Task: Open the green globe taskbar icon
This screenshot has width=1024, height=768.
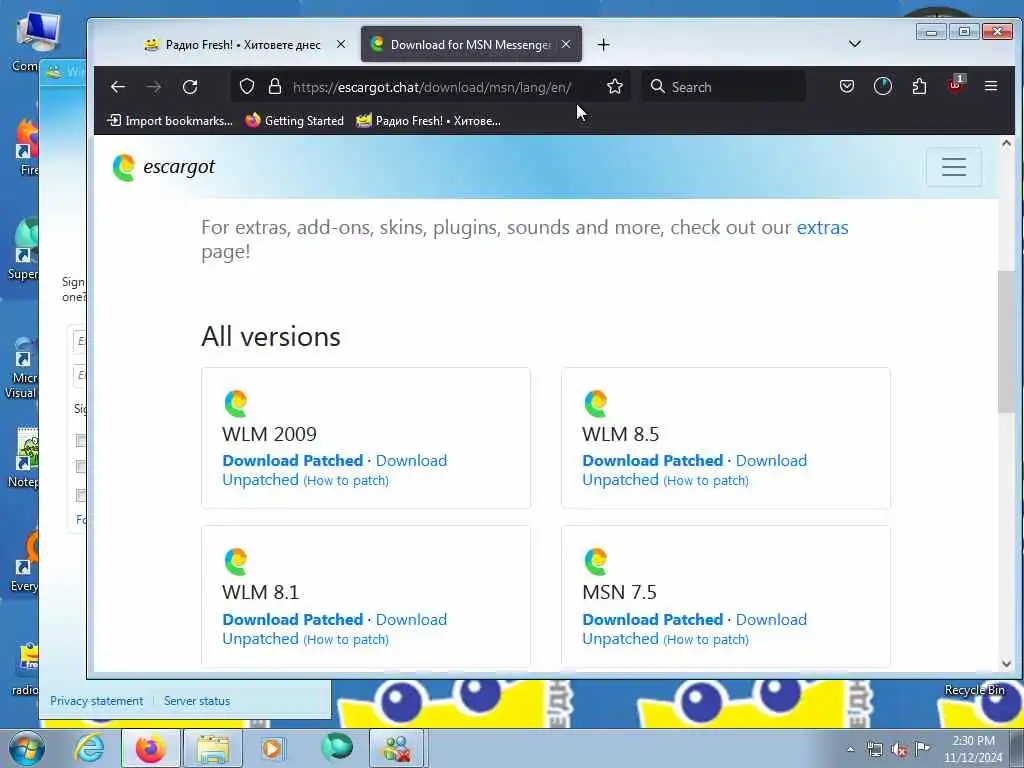Action: [x=336, y=747]
